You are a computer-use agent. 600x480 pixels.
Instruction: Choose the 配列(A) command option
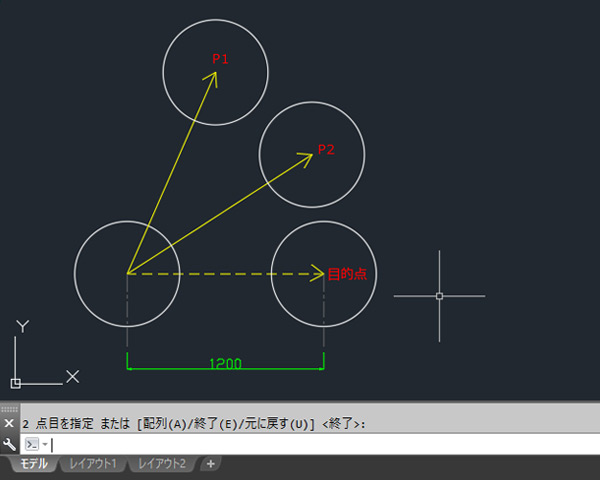coord(165,424)
